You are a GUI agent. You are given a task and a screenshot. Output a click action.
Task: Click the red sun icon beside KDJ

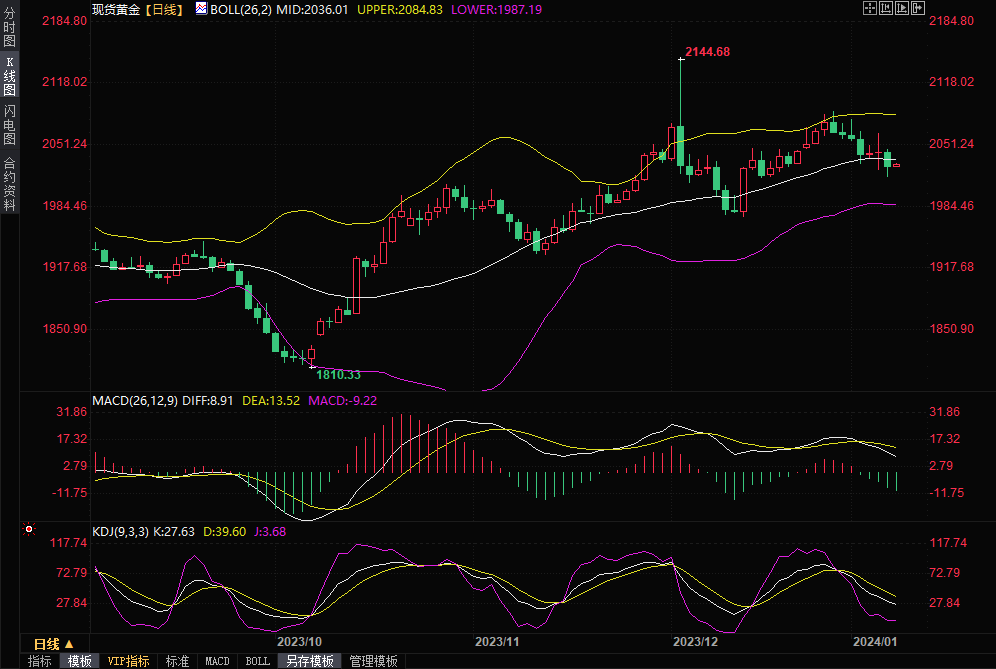(x=29, y=529)
